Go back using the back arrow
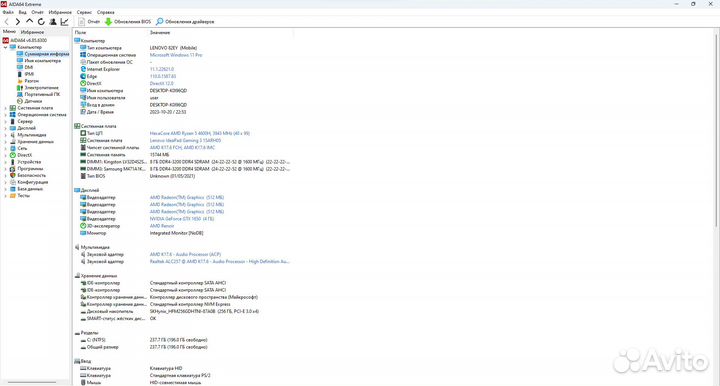The width and height of the screenshot is (720, 386). pos(6,22)
